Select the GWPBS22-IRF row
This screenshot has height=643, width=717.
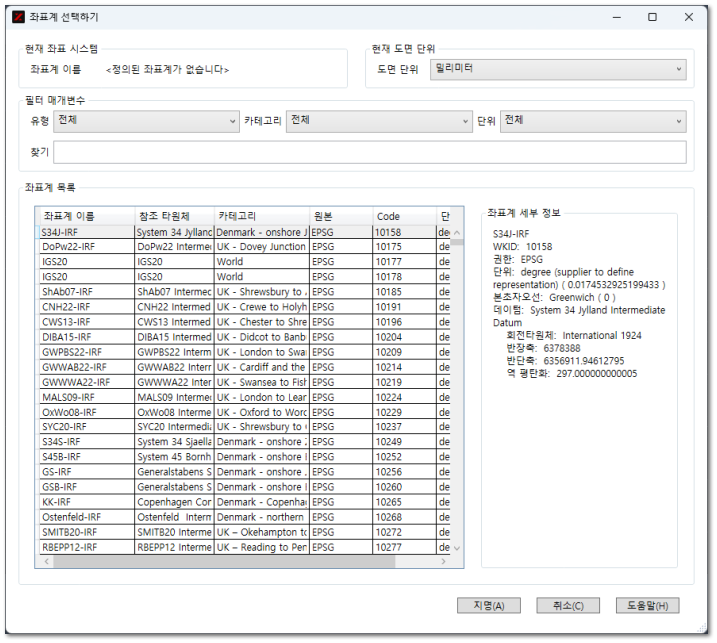tap(245, 352)
